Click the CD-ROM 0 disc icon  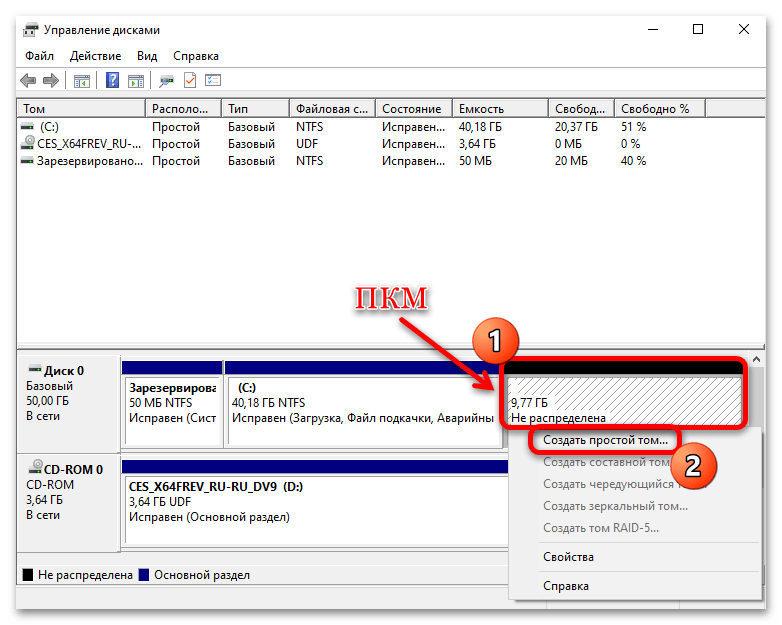pos(35,466)
